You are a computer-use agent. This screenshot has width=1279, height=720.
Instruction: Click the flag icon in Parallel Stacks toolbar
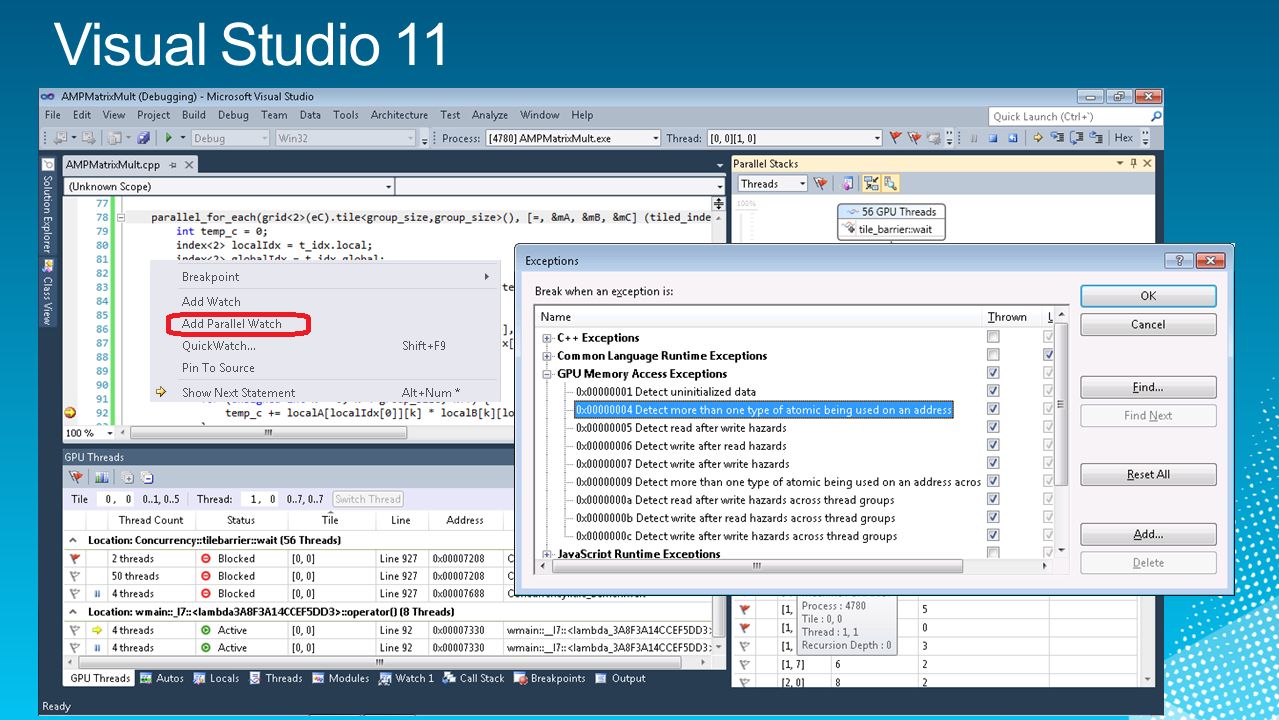click(x=821, y=183)
